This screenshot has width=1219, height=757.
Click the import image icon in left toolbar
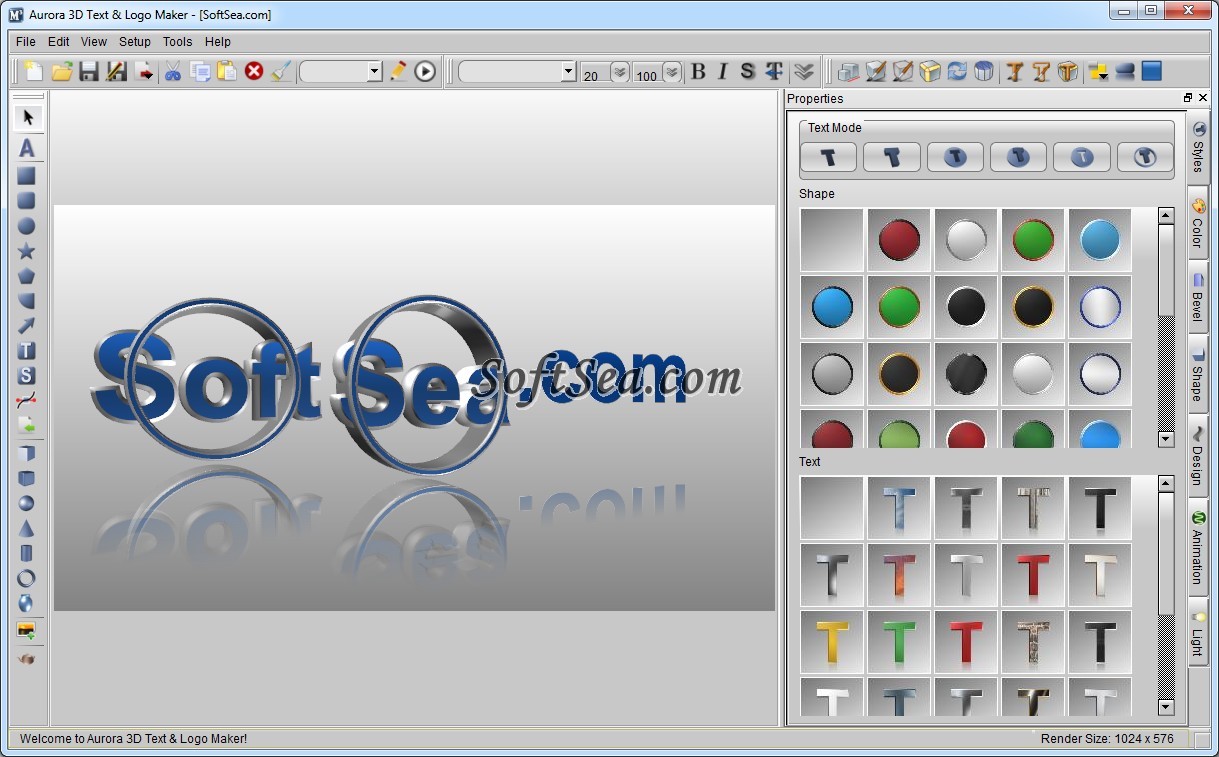tap(27, 631)
